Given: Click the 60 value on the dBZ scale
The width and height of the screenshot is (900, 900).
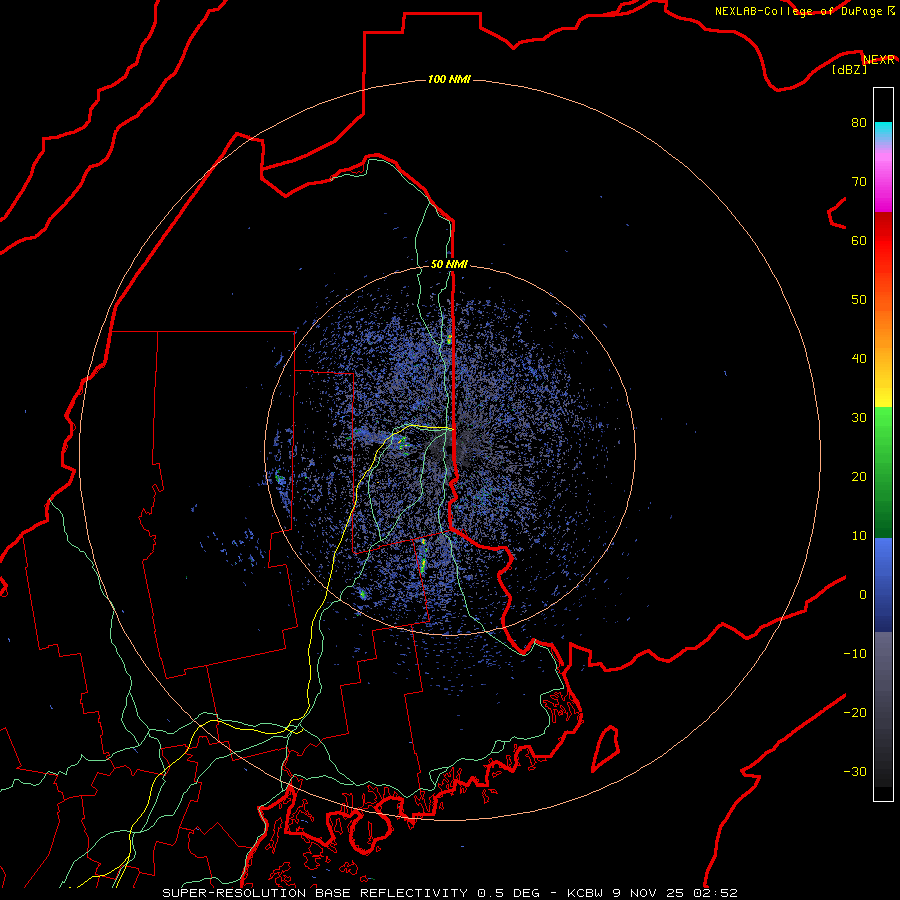Looking at the screenshot, I should tap(859, 241).
